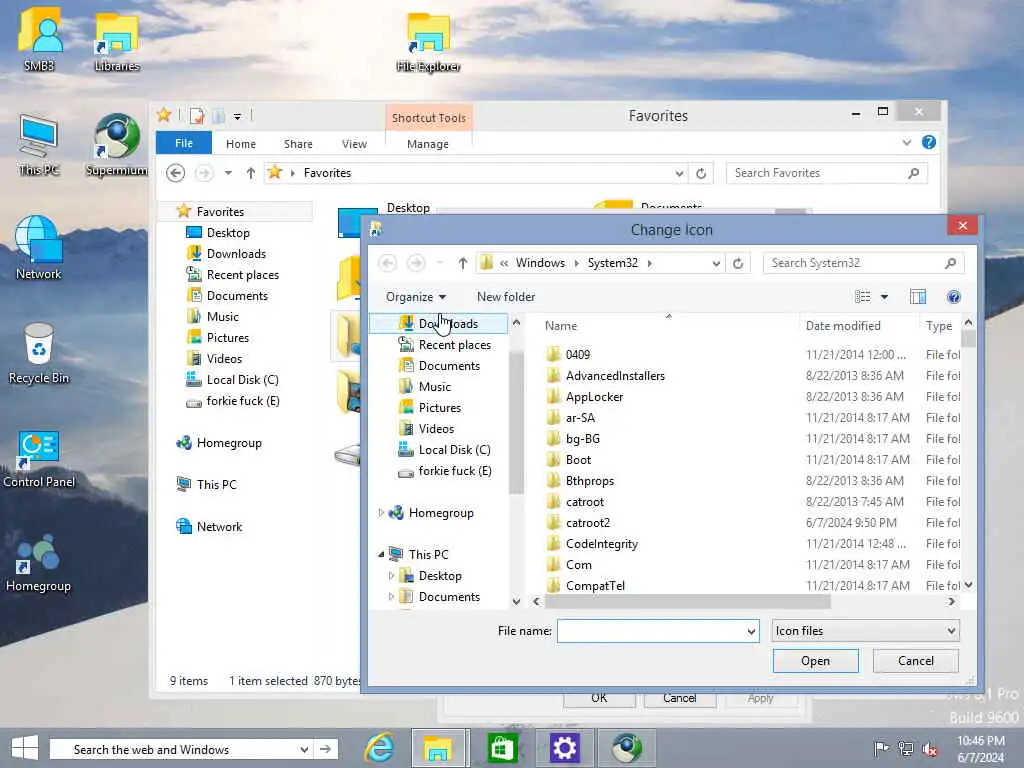The height and width of the screenshot is (768, 1024).
Task: Click the Up arrow in Change Icon dialog
Action: point(462,263)
